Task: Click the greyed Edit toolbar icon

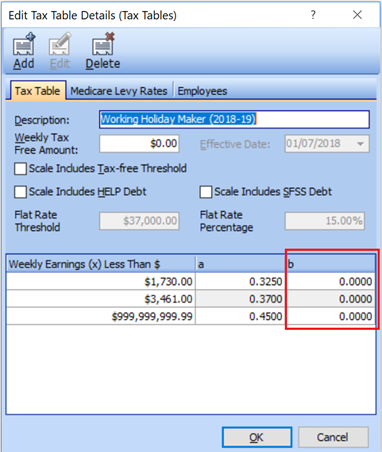Action: coord(60,51)
